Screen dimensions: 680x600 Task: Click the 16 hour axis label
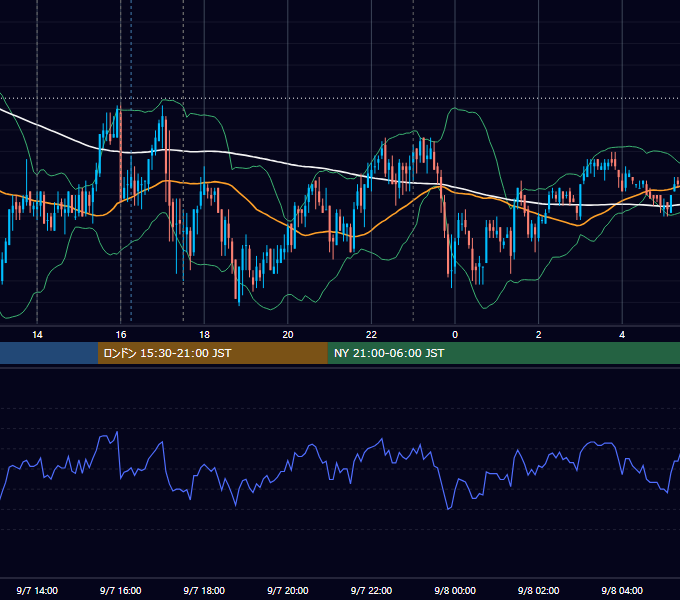(121, 335)
